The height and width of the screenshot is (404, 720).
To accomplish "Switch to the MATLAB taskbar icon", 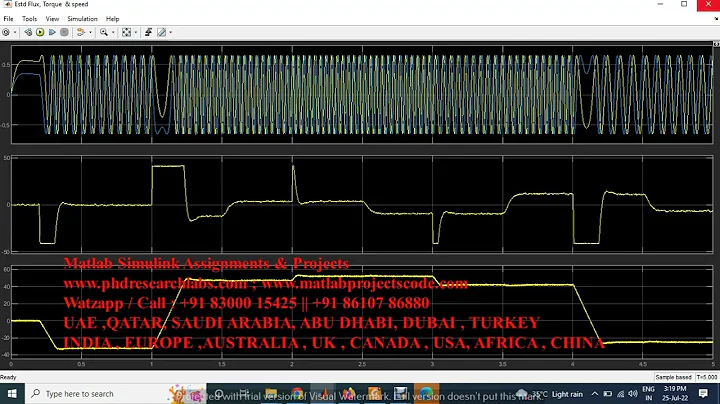I will 323,394.
